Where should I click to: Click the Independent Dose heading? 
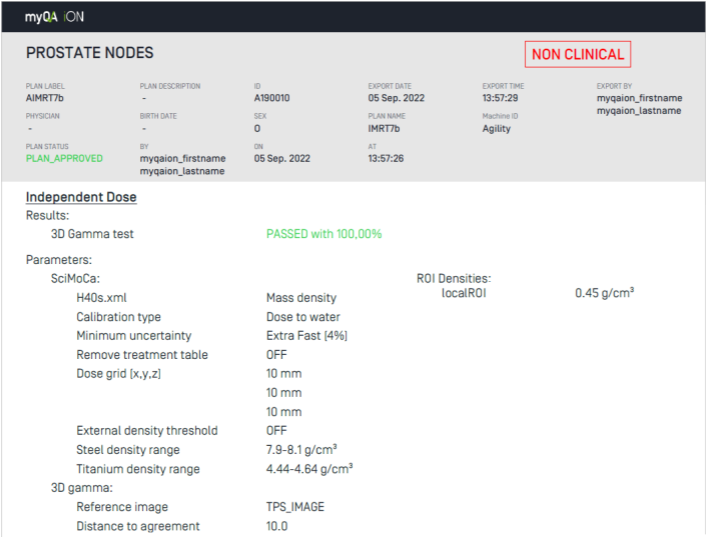click(81, 197)
